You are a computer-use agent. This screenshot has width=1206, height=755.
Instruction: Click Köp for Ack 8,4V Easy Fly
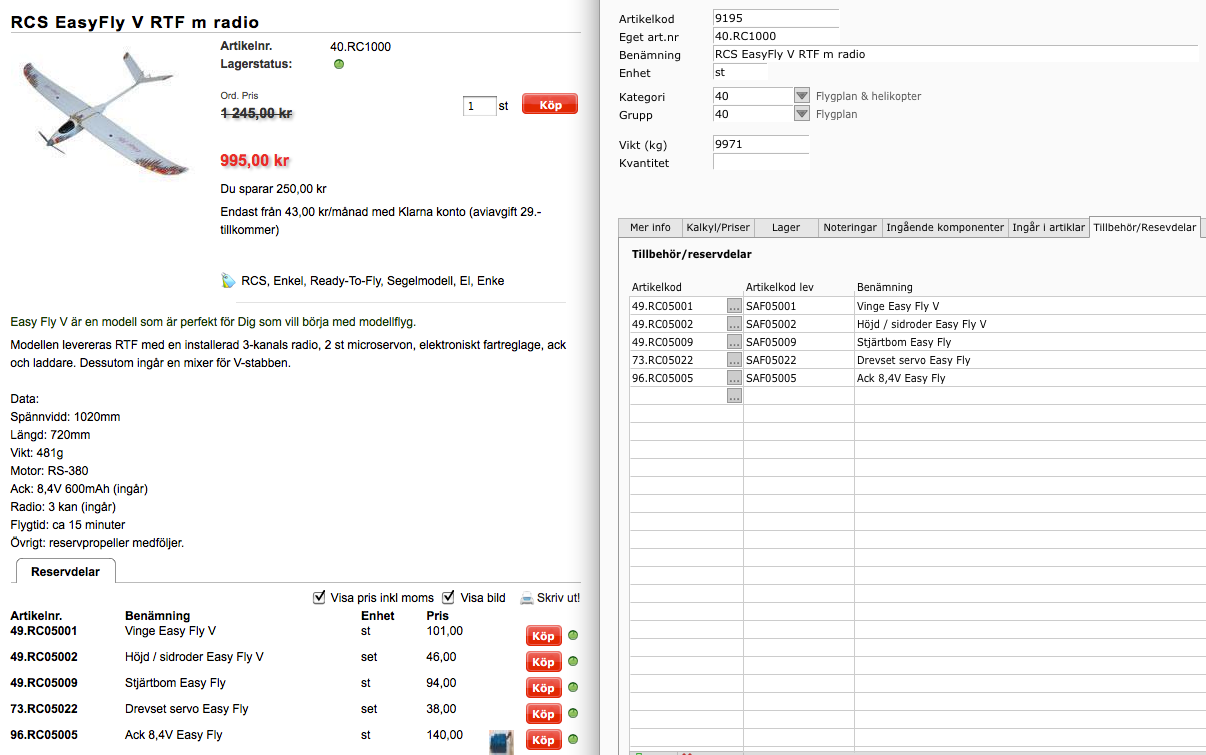point(543,740)
